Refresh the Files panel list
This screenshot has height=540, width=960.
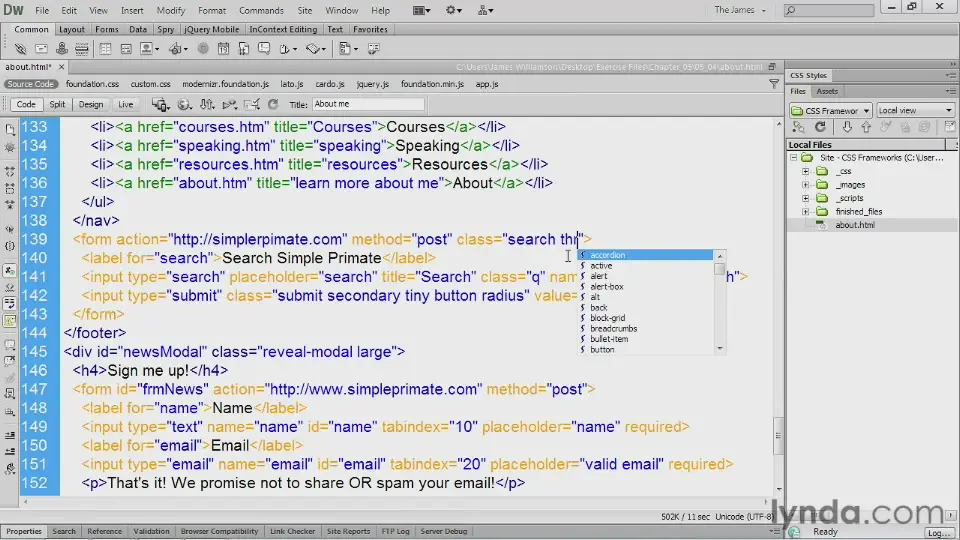click(x=820, y=127)
